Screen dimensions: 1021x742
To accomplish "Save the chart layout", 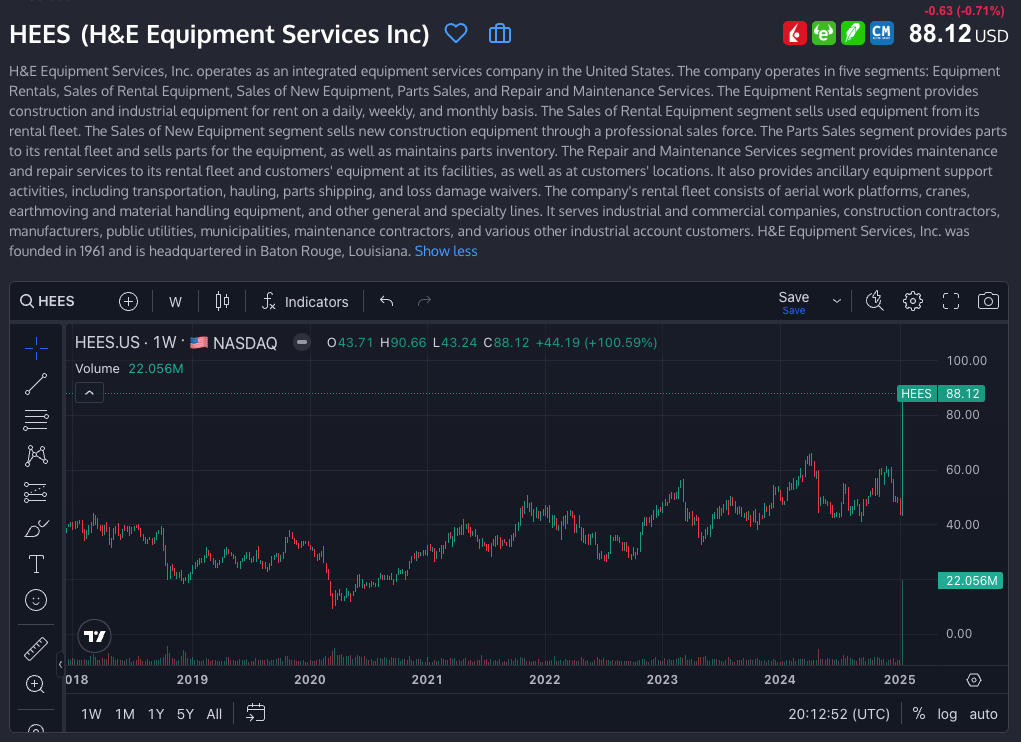I will click(794, 302).
